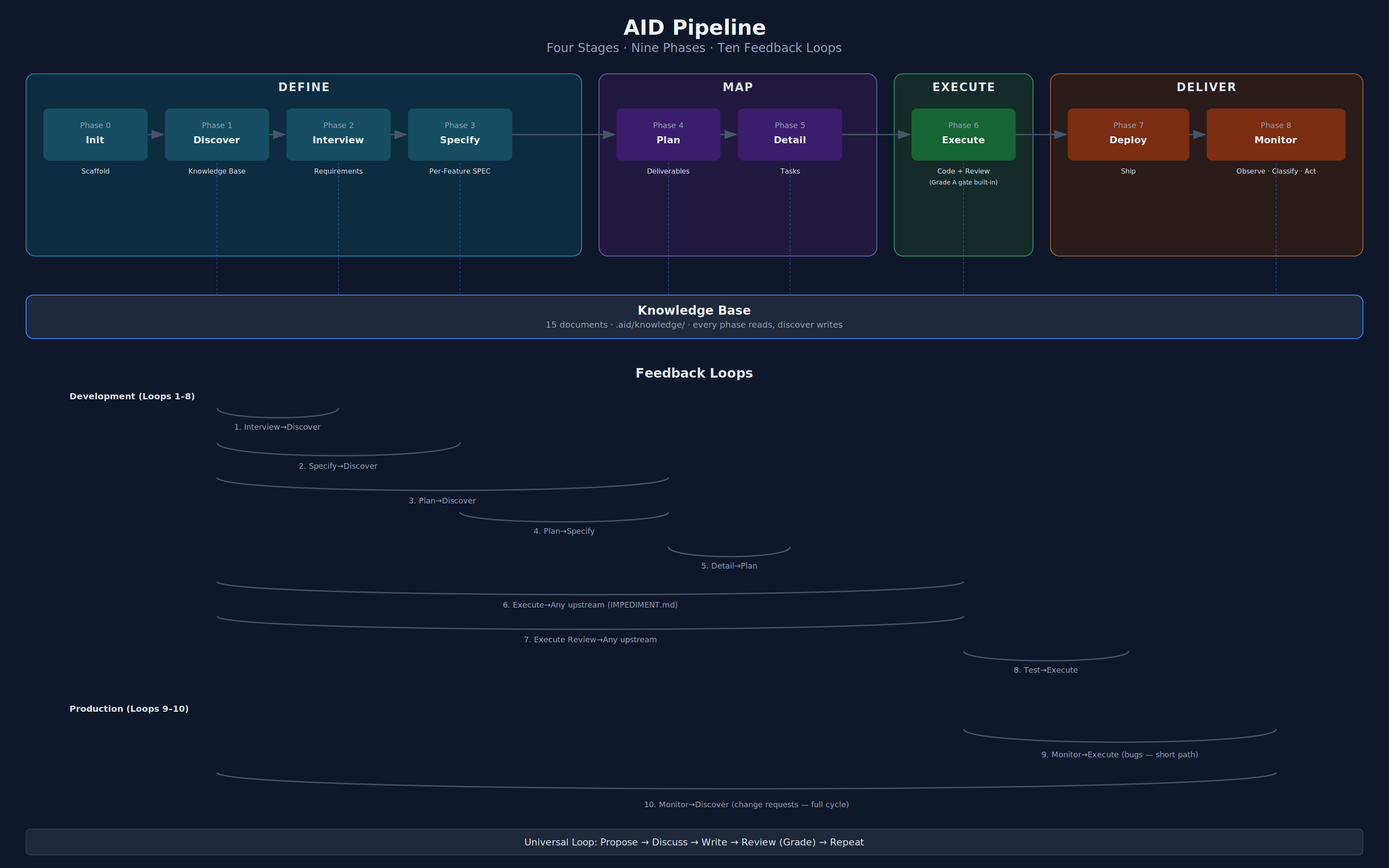This screenshot has height=868, width=1389.
Task: Open the DELIVER stage header
Action: (1206, 87)
